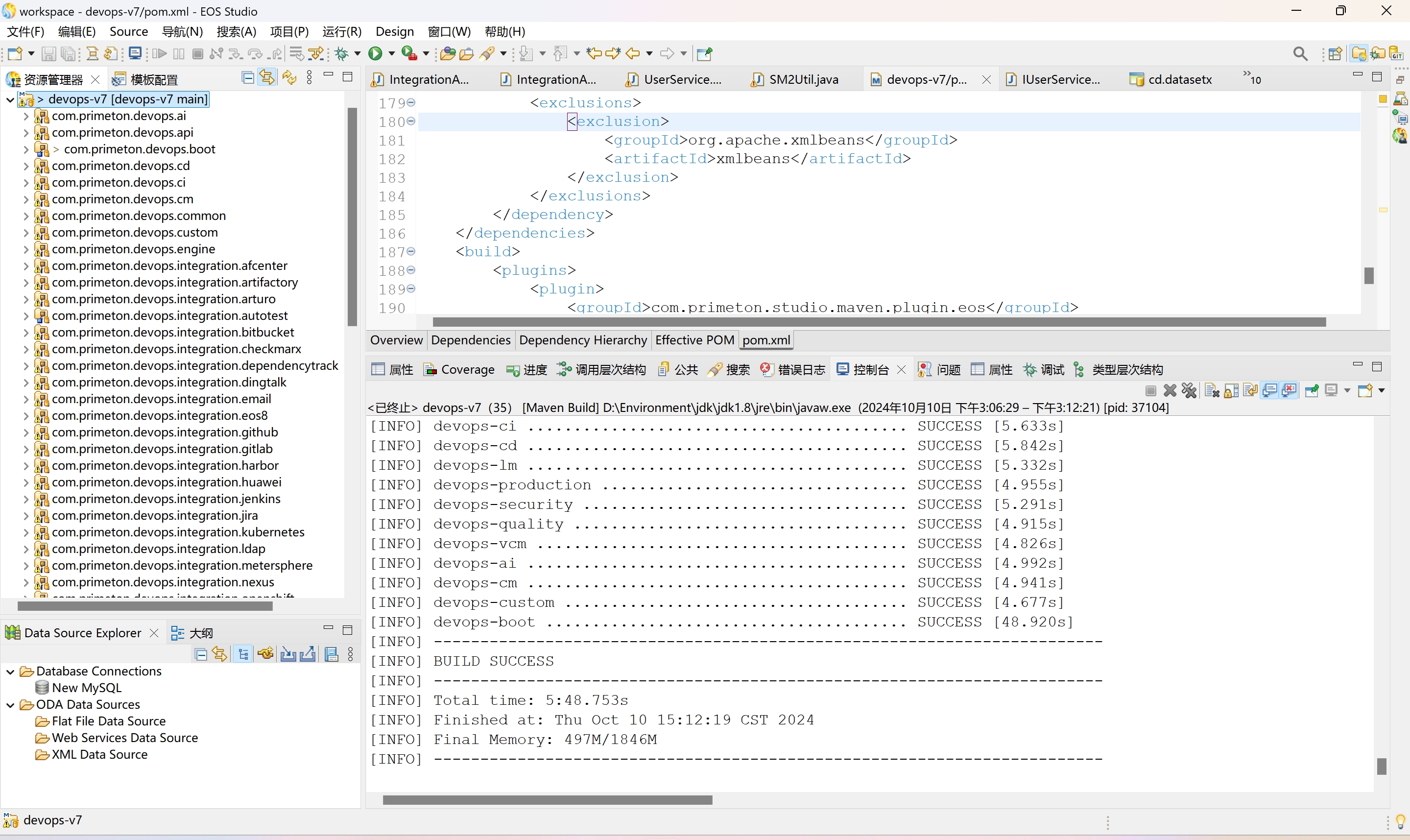The height and width of the screenshot is (840, 1410).
Task: Enable Show Console on Standard Output
Action: click(1269, 390)
